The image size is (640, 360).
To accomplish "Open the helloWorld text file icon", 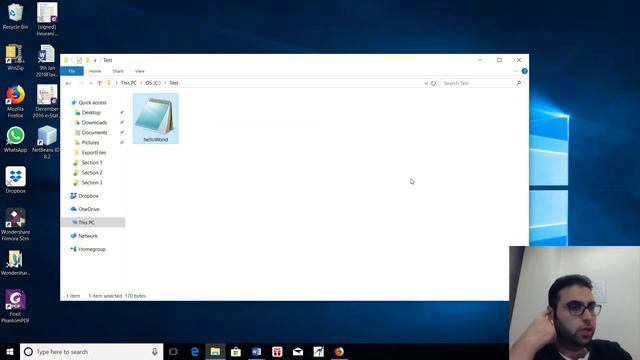I will [x=156, y=118].
